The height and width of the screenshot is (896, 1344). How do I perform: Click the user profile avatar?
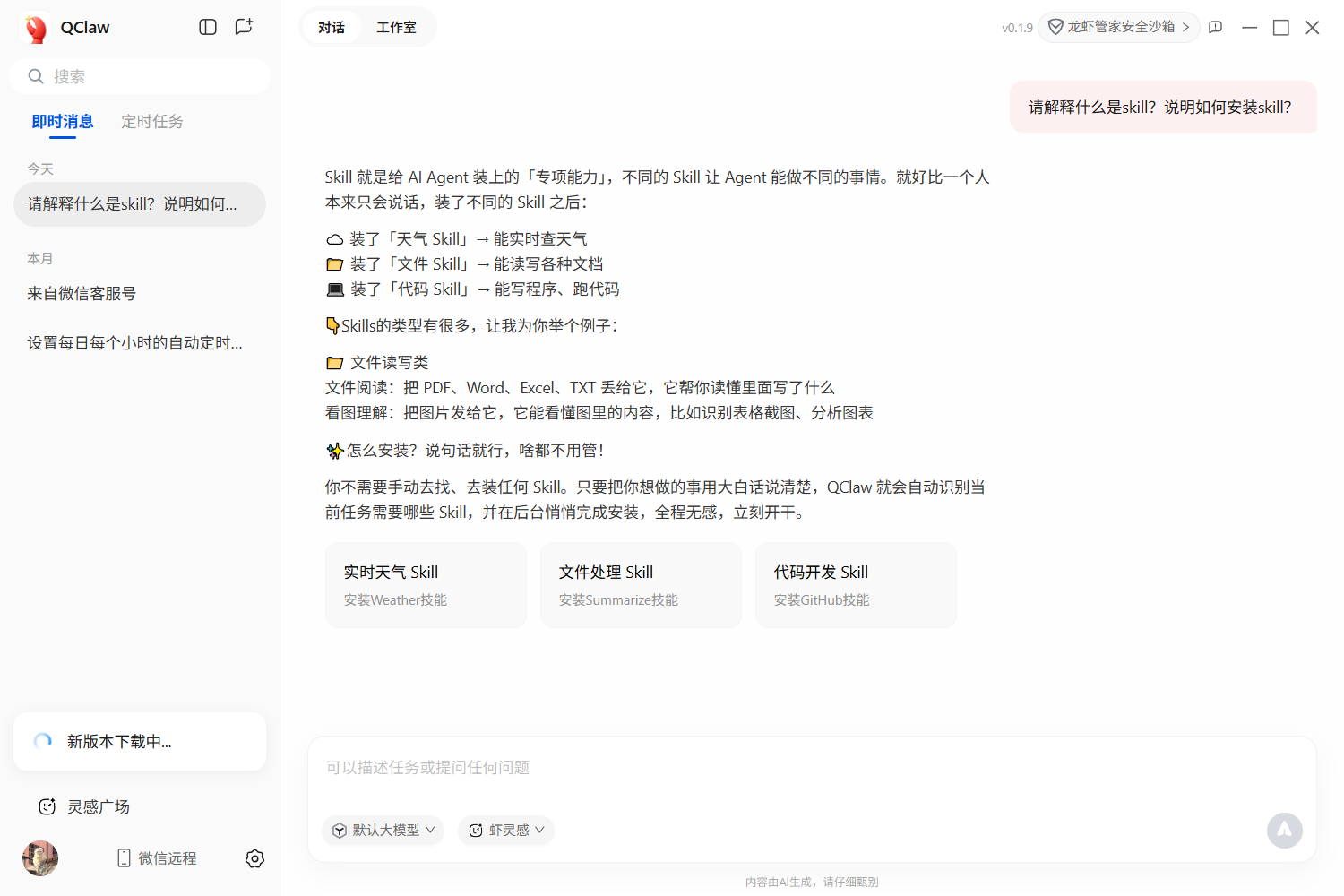point(40,858)
